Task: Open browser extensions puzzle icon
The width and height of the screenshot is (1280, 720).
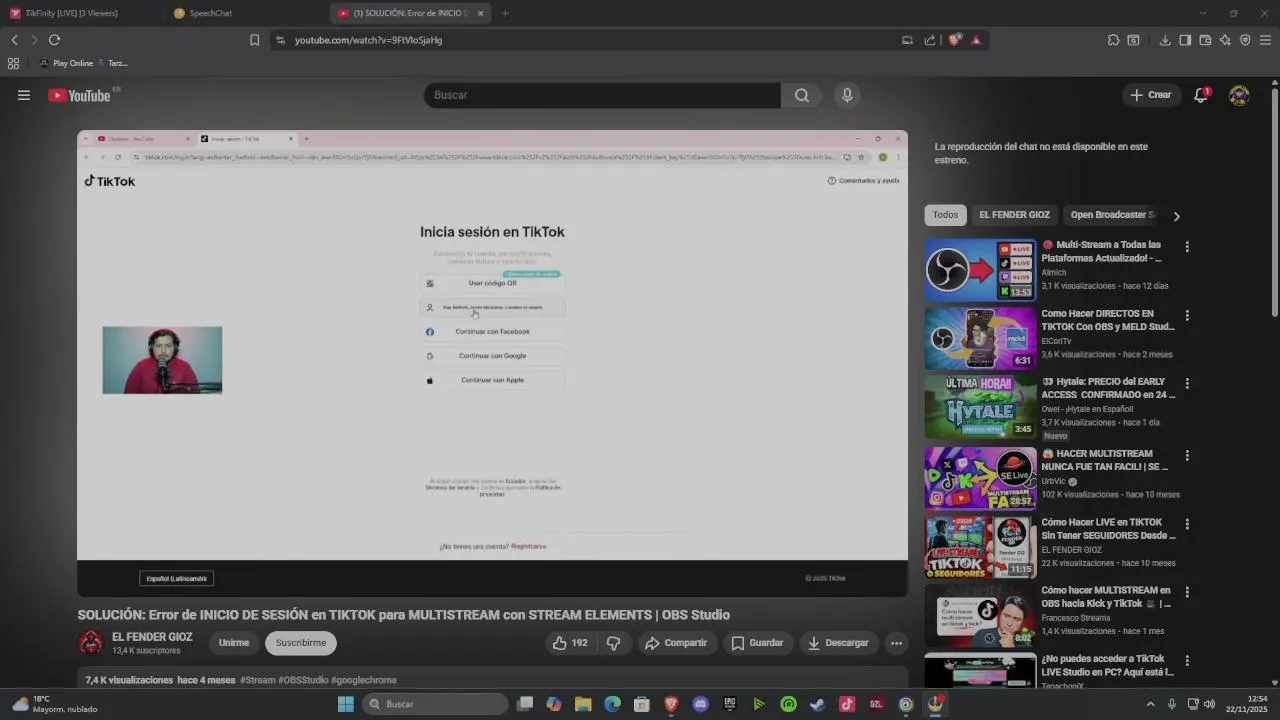Action: pos(1113,40)
